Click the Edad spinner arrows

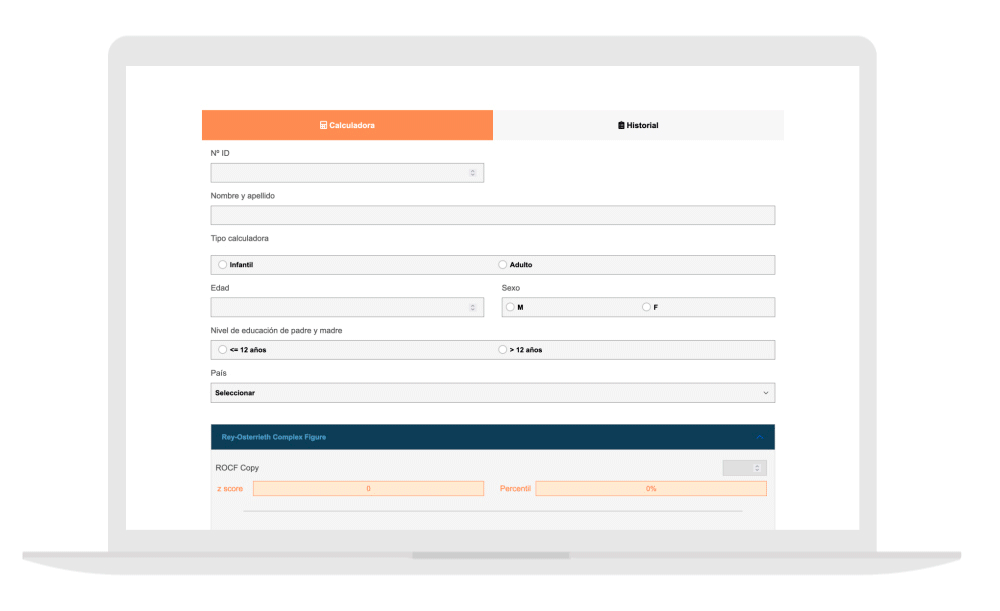pos(473,307)
